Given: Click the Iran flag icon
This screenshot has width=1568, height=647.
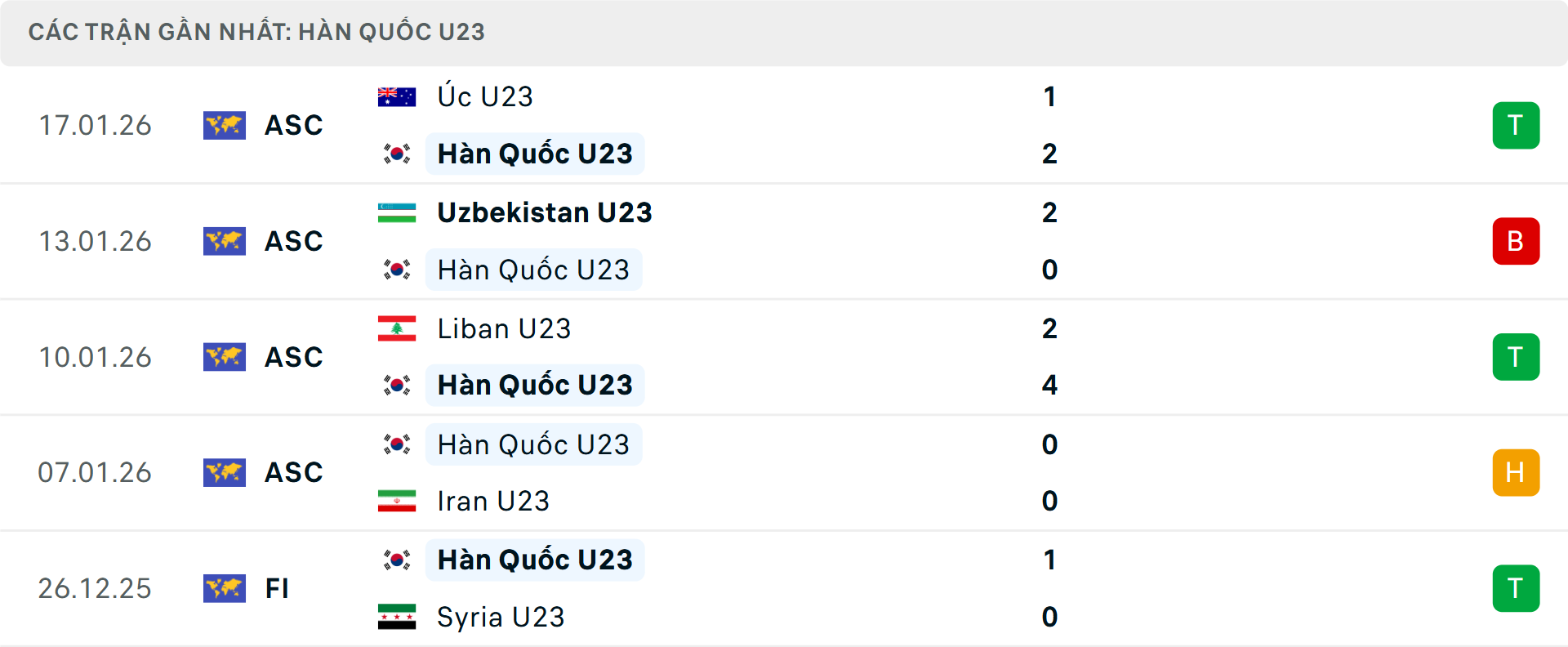Looking at the screenshot, I should (397, 501).
